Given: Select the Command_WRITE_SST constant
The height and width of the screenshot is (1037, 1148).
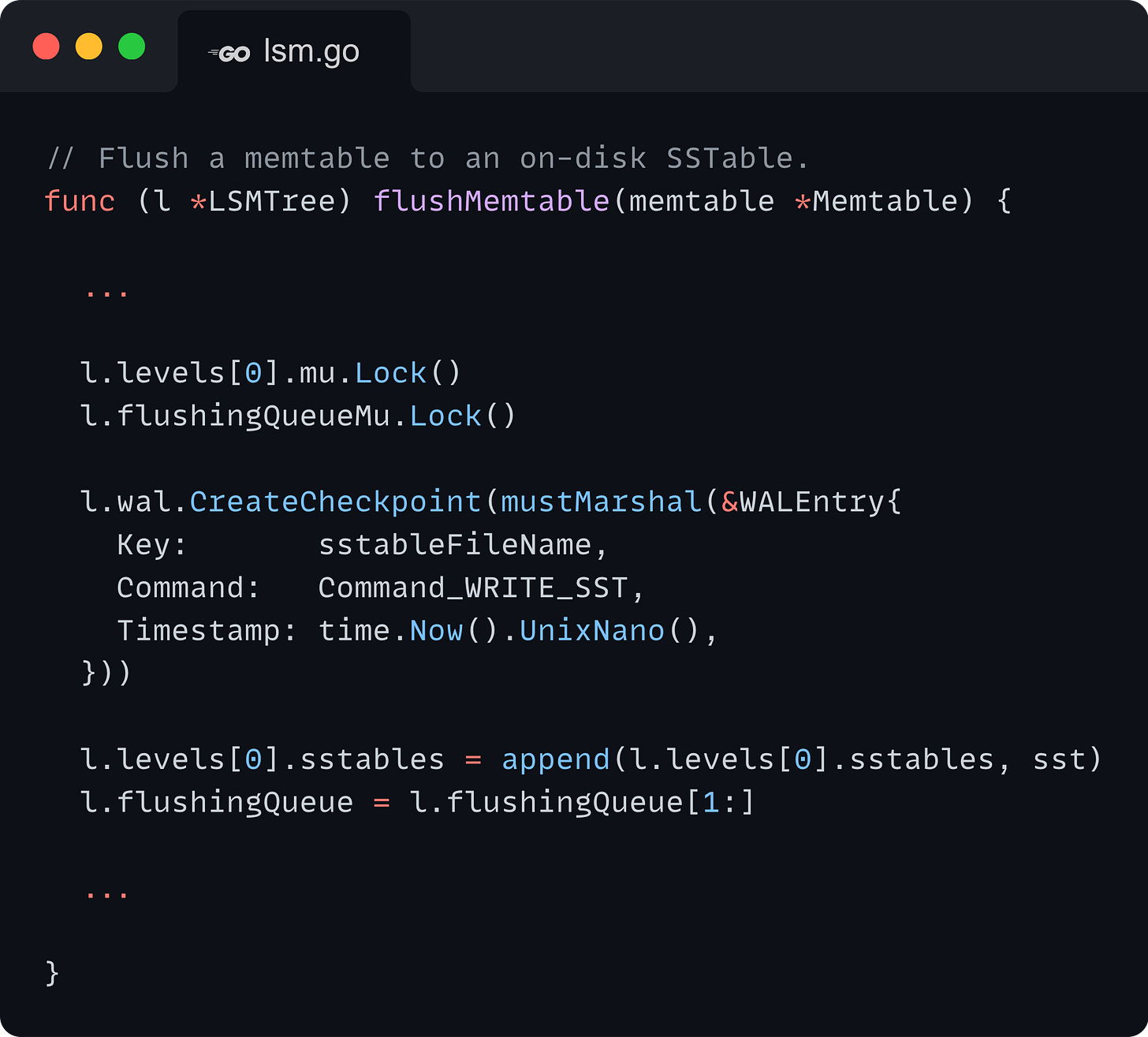Looking at the screenshot, I should coord(479,587).
